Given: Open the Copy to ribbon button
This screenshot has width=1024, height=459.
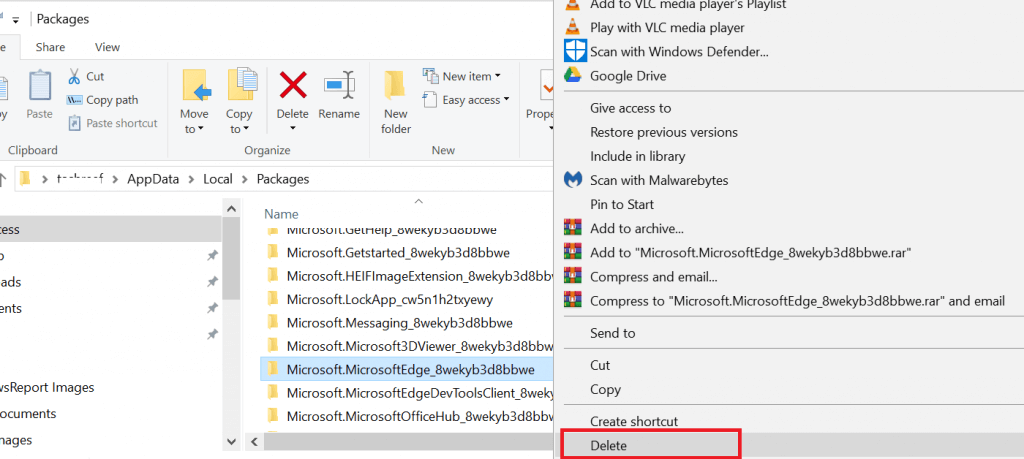Looking at the screenshot, I should point(240,101).
